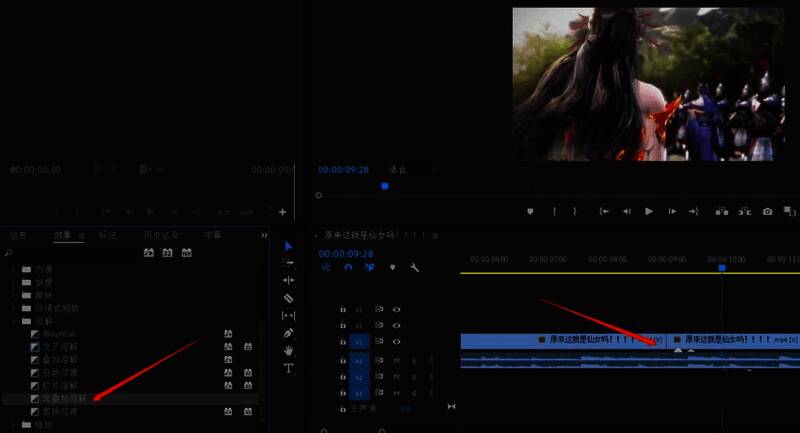Image resolution: width=800 pixels, height=433 pixels.
Task: Switch to the 信息 tab
Action: coord(19,235)
